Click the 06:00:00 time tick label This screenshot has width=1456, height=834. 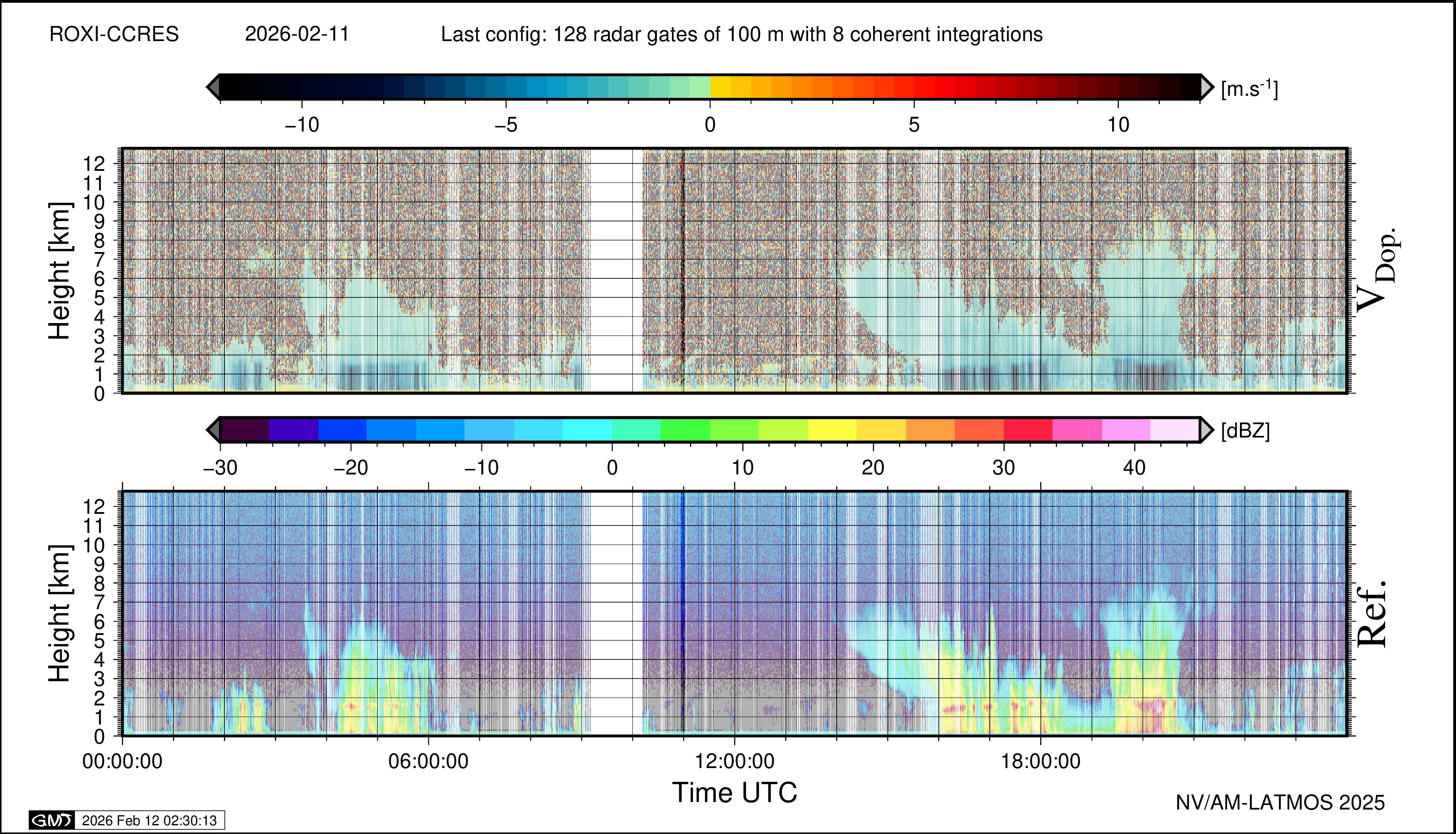point(428,761)
